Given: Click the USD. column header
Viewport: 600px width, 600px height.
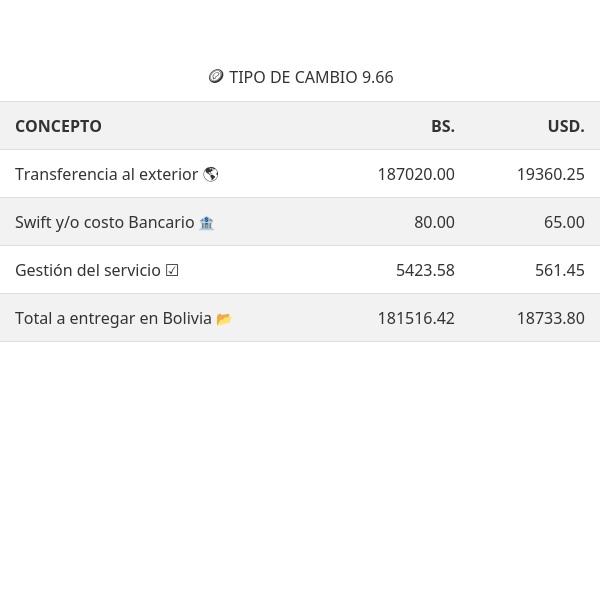Looking at the screenshot, I should click(x=565, y=126).
